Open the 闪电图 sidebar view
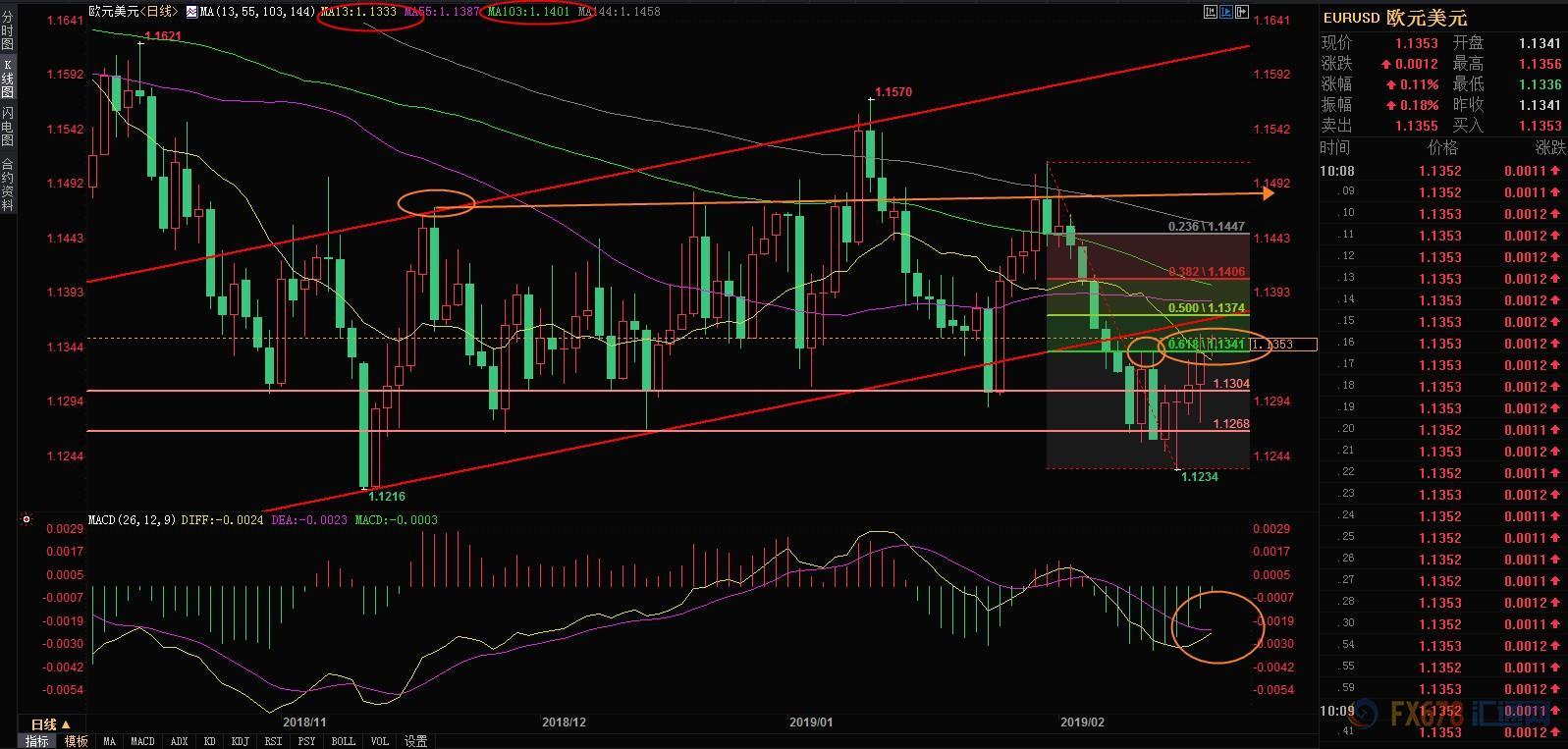 click(x=7, y=127)
